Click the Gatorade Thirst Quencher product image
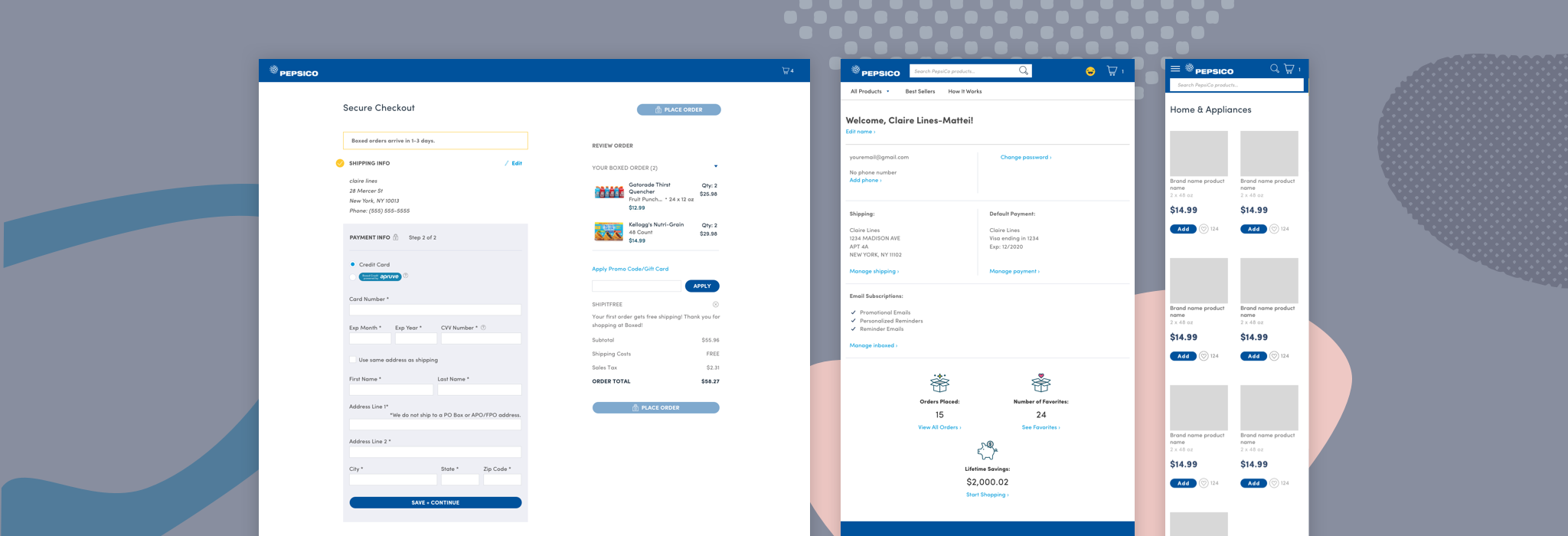 tap(609, 192)
